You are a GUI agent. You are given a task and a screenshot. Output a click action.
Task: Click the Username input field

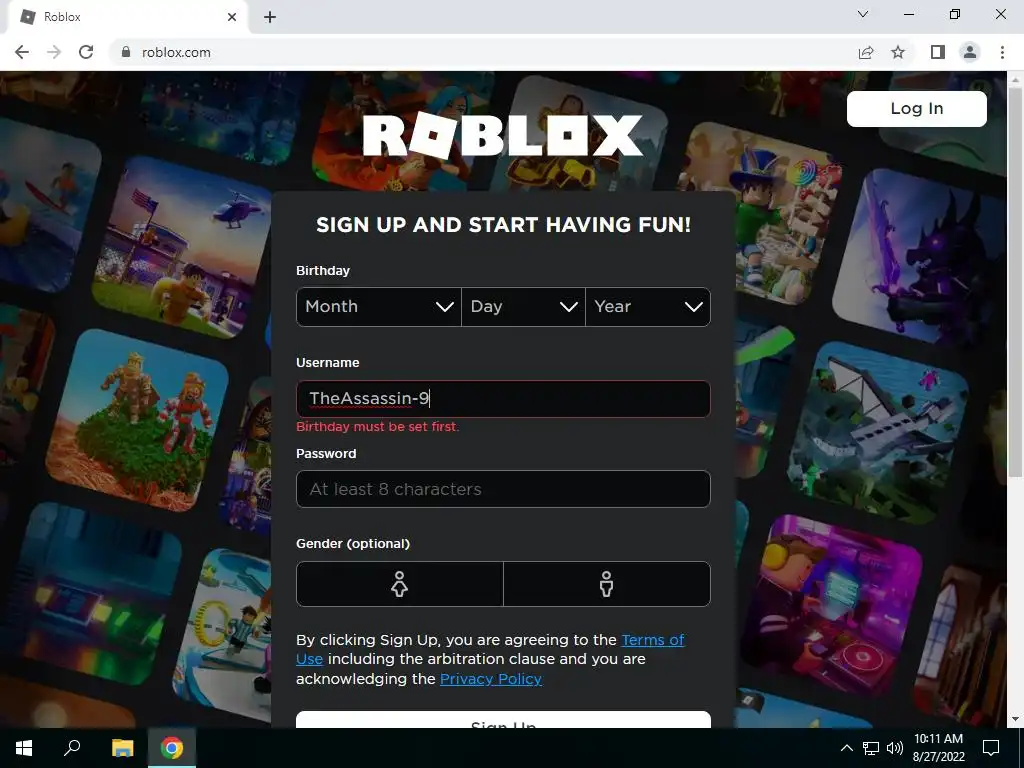(x=503, y=398)
